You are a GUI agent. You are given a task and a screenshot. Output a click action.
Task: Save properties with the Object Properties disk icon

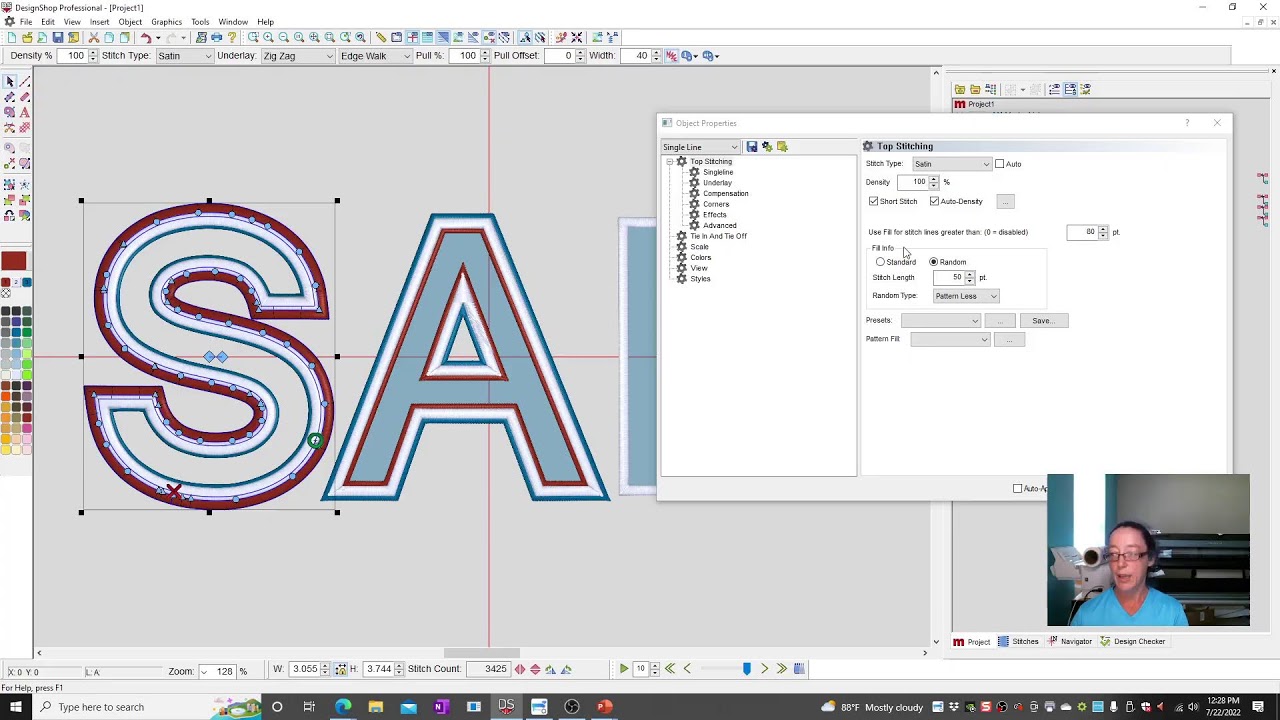tap(752, 147)
